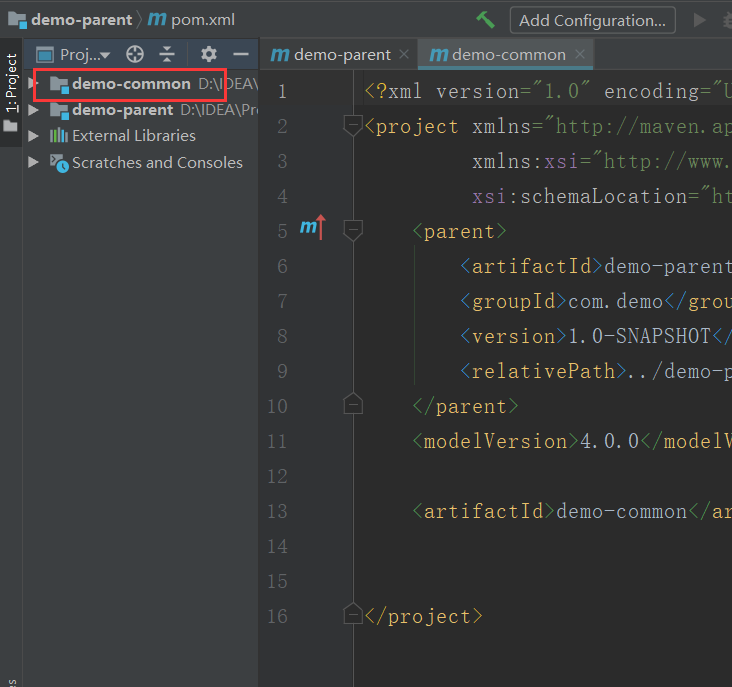732x687 pixels.
Task: Close the demo-common editor tab
Action: click(x=580, y=55)
